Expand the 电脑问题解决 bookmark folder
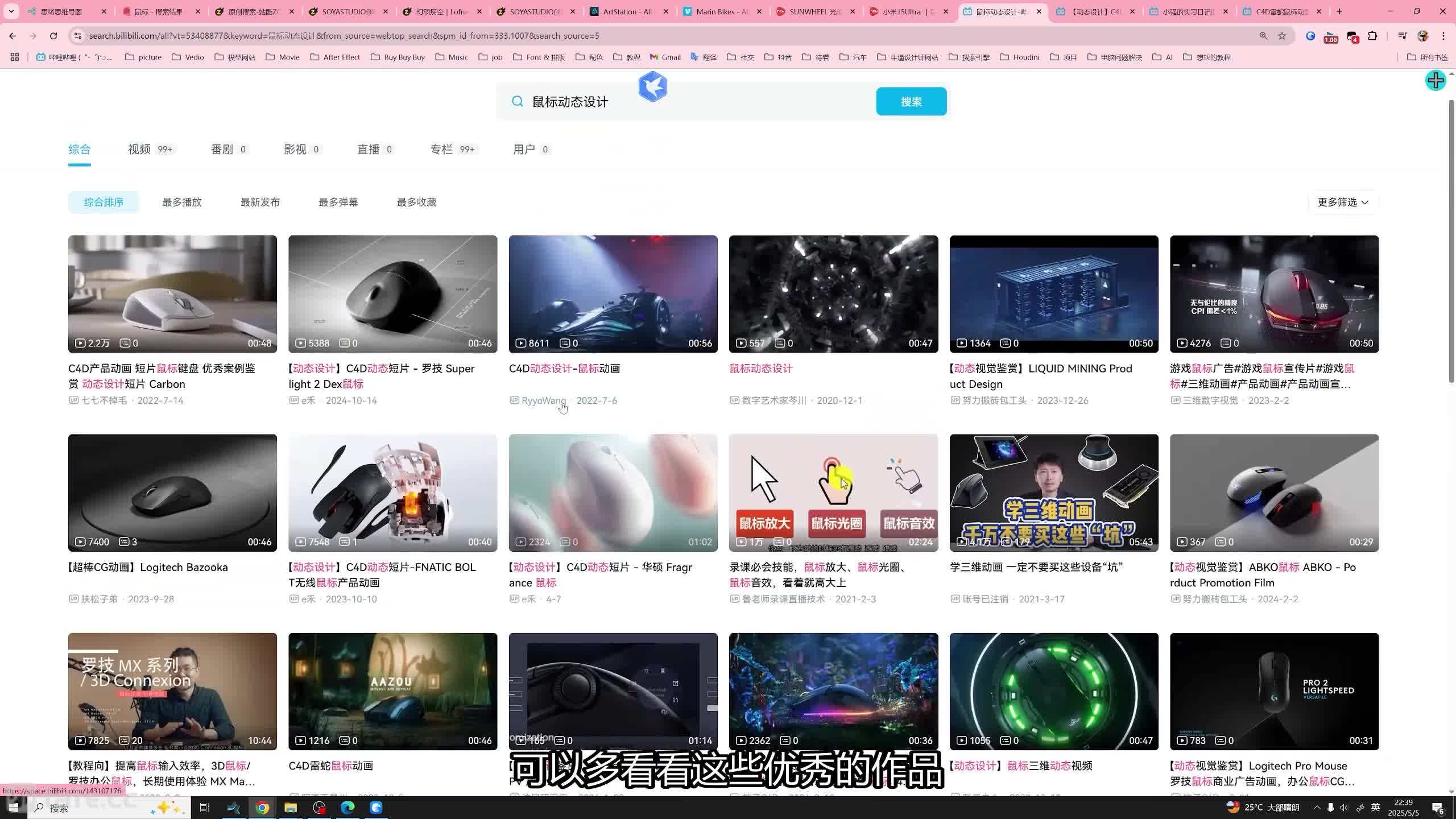This screenshot has height=819, width=1456. [1115, 57]
